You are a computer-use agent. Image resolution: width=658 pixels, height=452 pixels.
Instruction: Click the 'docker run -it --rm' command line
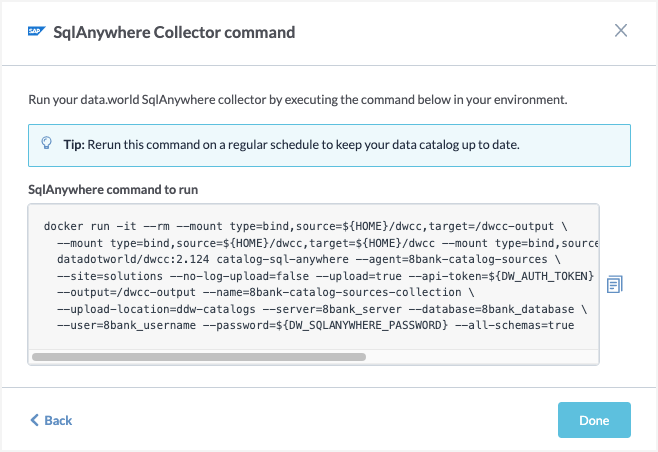click(306, 226)
